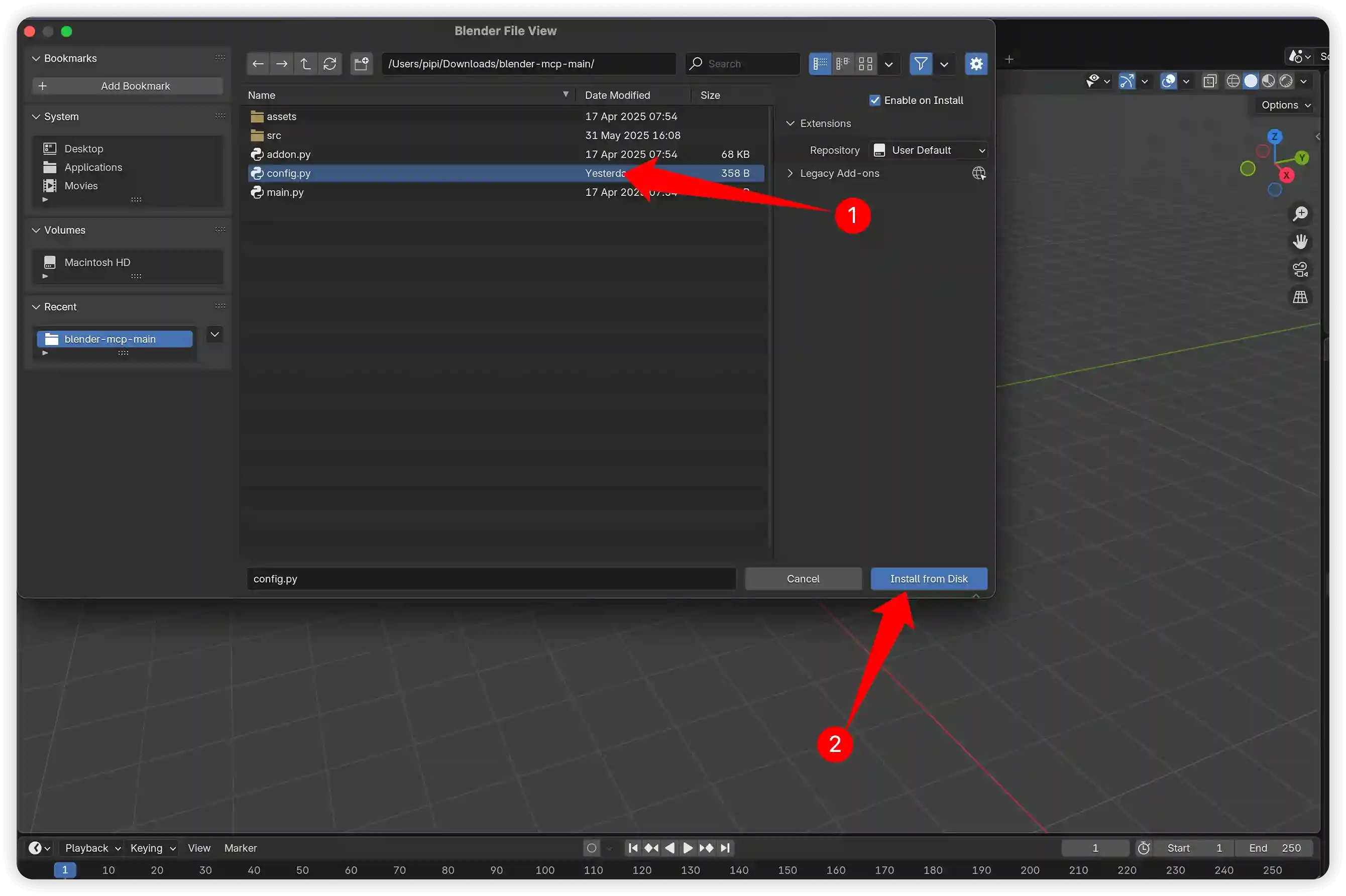Select solid shading mode
Viewport: 1346px width, 896px height.
[x=1251, y=81]
